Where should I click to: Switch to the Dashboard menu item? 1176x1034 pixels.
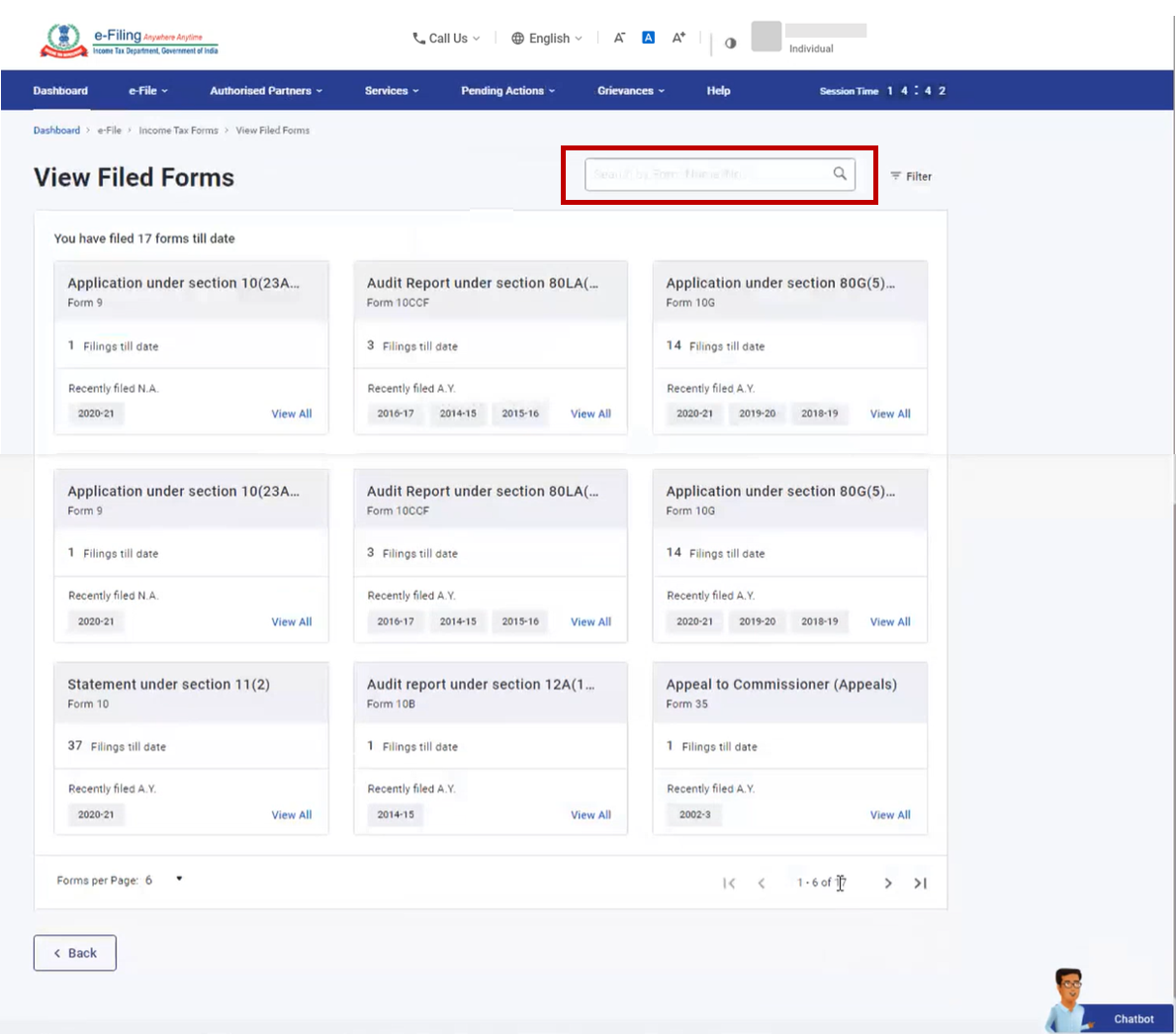point(60,89)
